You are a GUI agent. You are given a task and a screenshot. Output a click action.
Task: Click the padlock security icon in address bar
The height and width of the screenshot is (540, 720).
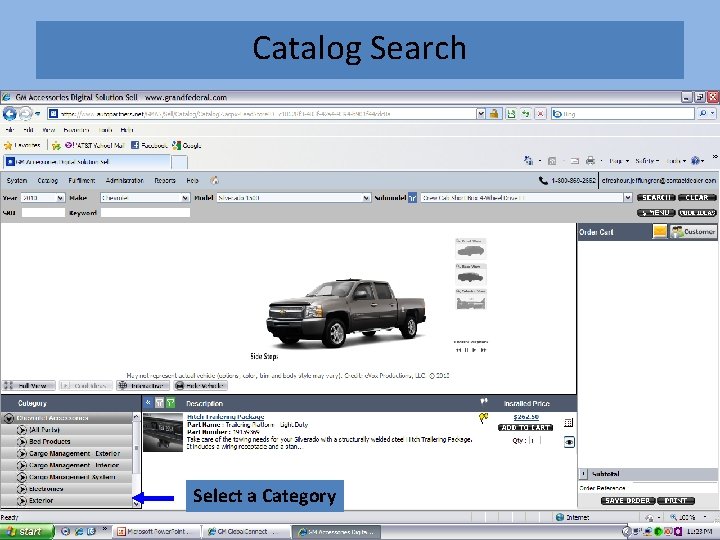(494, 113)
